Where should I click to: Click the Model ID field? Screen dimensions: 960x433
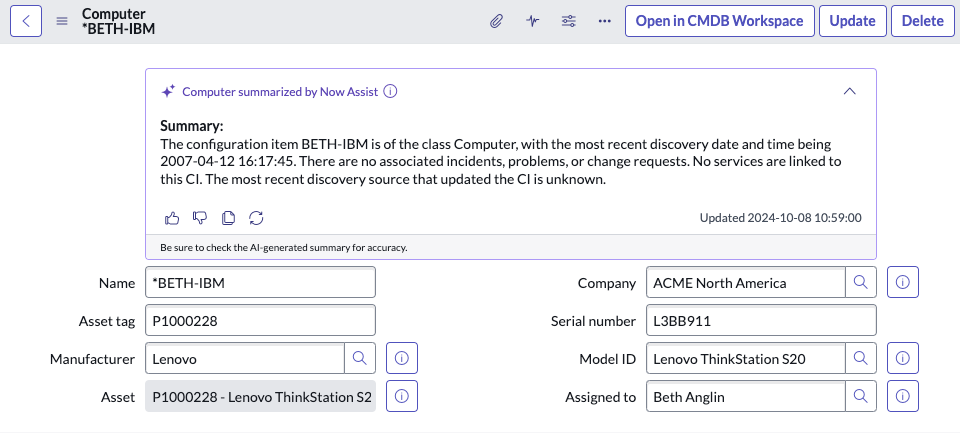(746, 358)
